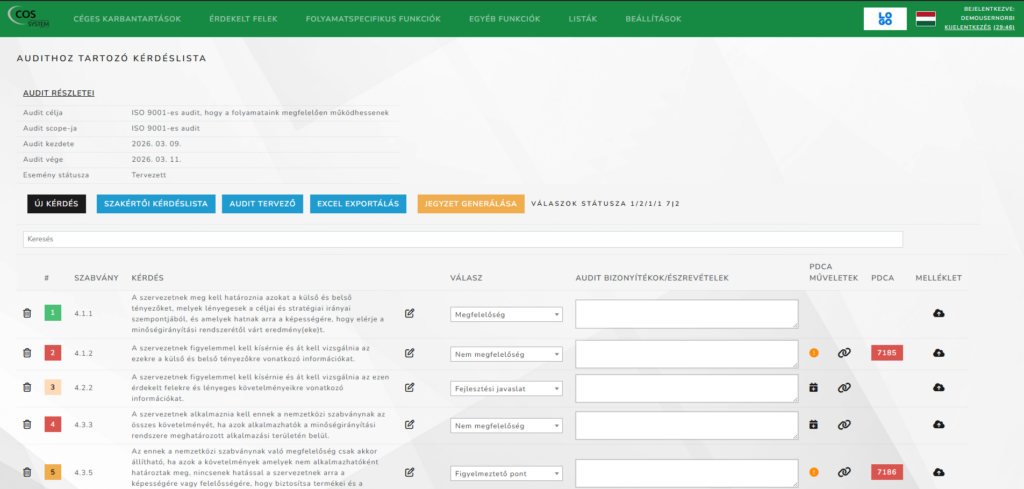This screenshot has width=1024, height=489.
Task: Click link chain icon in row 4.3.5
Action: pyautogui.click(x=844, y=472)
